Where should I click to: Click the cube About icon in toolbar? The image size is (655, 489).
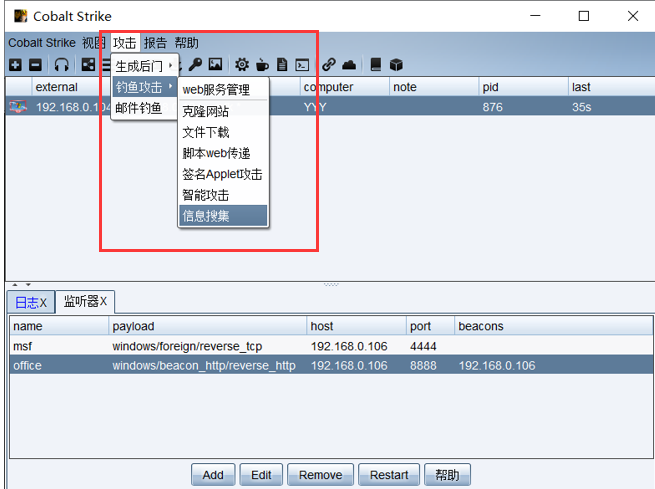pos(396,65)
